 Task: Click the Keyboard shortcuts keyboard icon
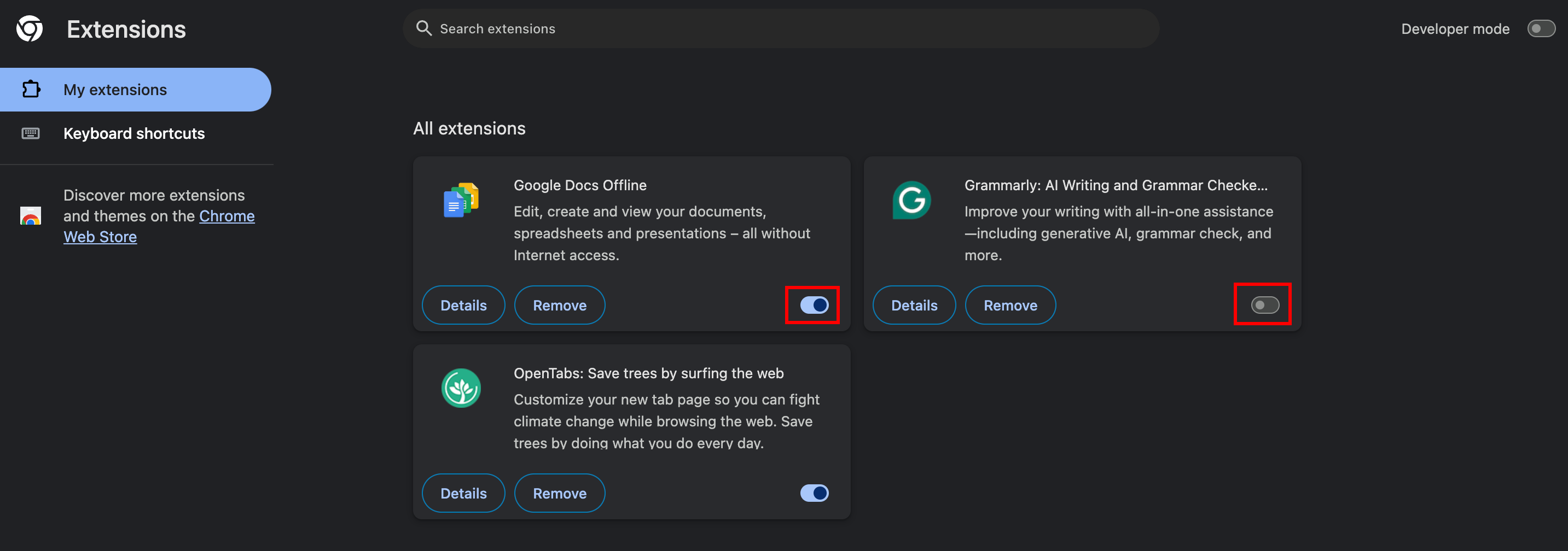(x=31, y=133)
